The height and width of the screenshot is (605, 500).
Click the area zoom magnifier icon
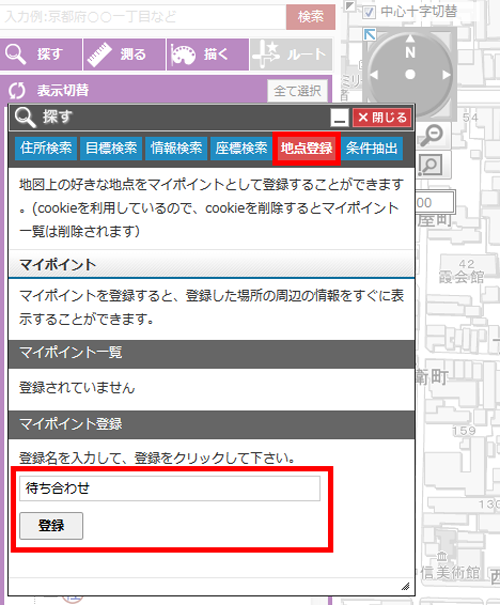point(431,165)
